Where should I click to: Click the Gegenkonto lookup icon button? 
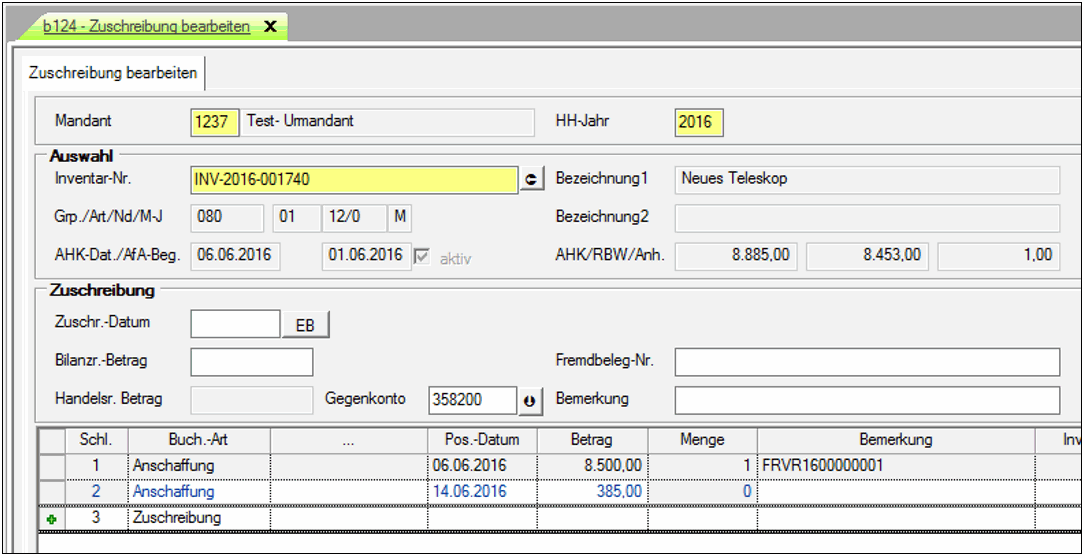click(530, 400)
